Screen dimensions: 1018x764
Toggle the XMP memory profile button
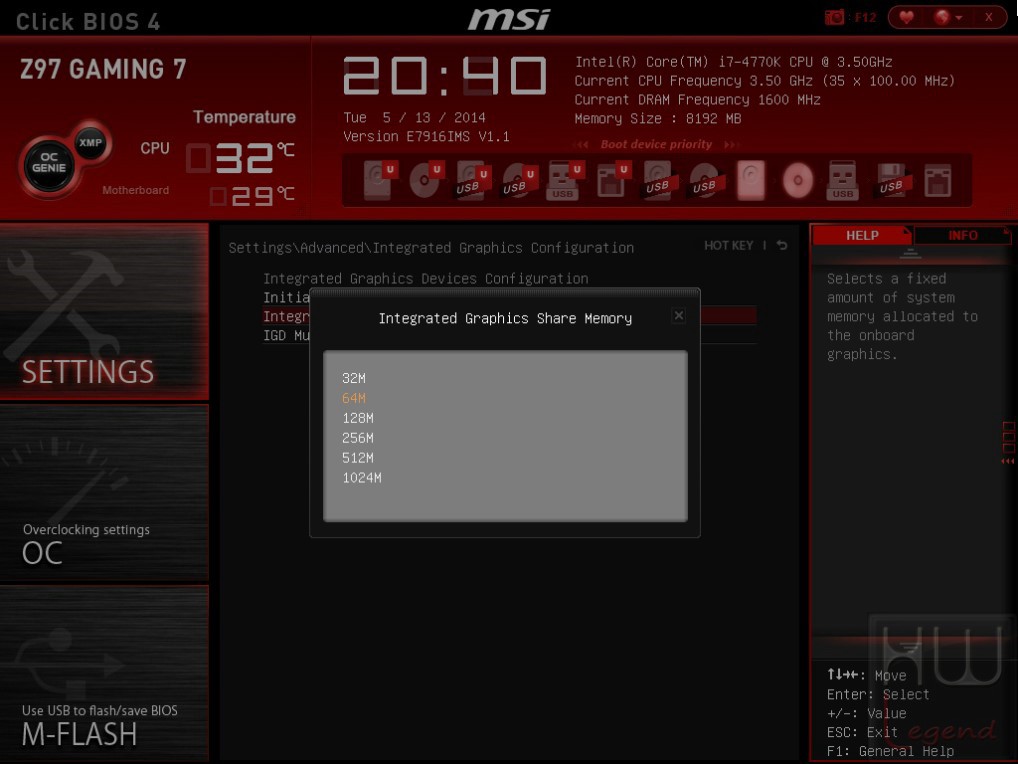[90, 142]
